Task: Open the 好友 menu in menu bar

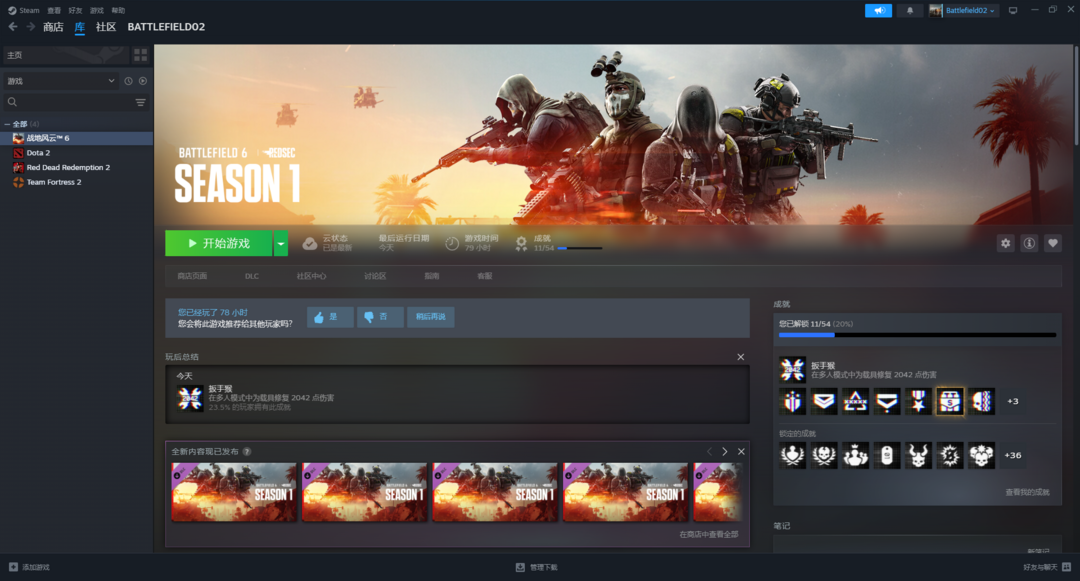Action: click(75, 10)
